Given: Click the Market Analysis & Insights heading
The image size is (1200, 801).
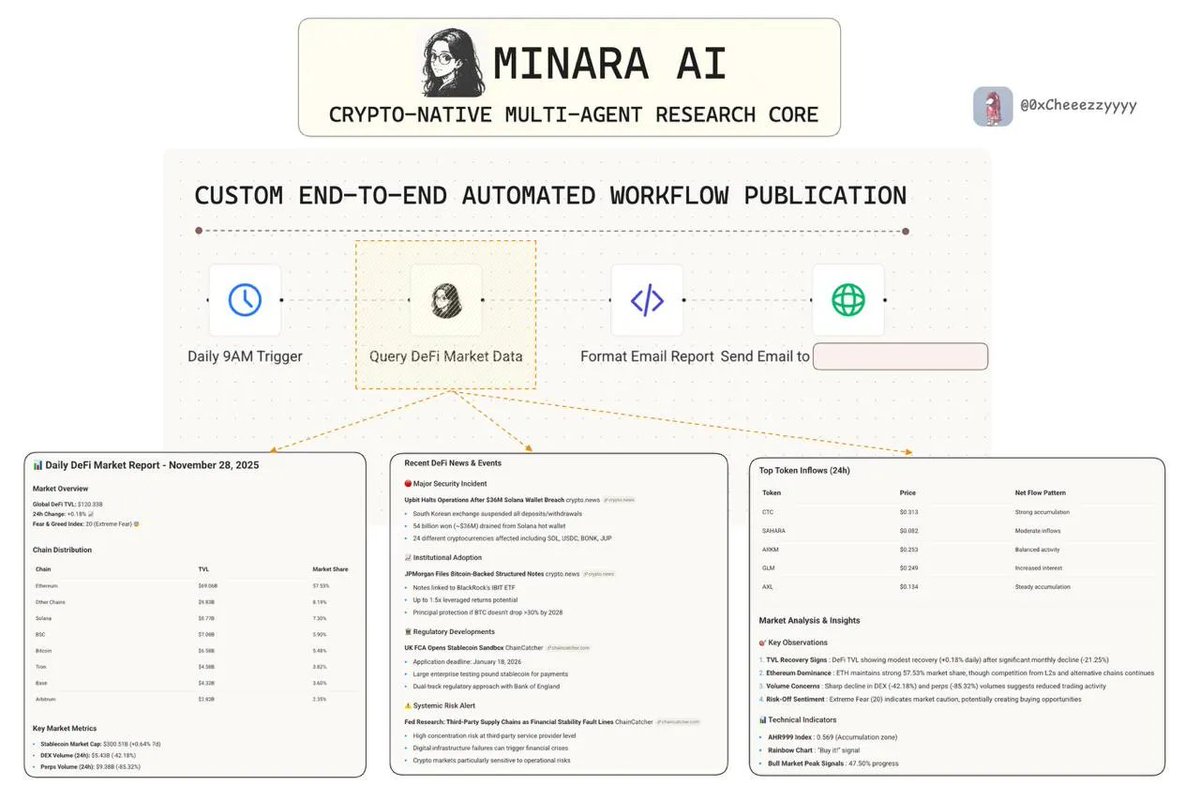Looking at the screenshot, I should [x=809, y=621].
